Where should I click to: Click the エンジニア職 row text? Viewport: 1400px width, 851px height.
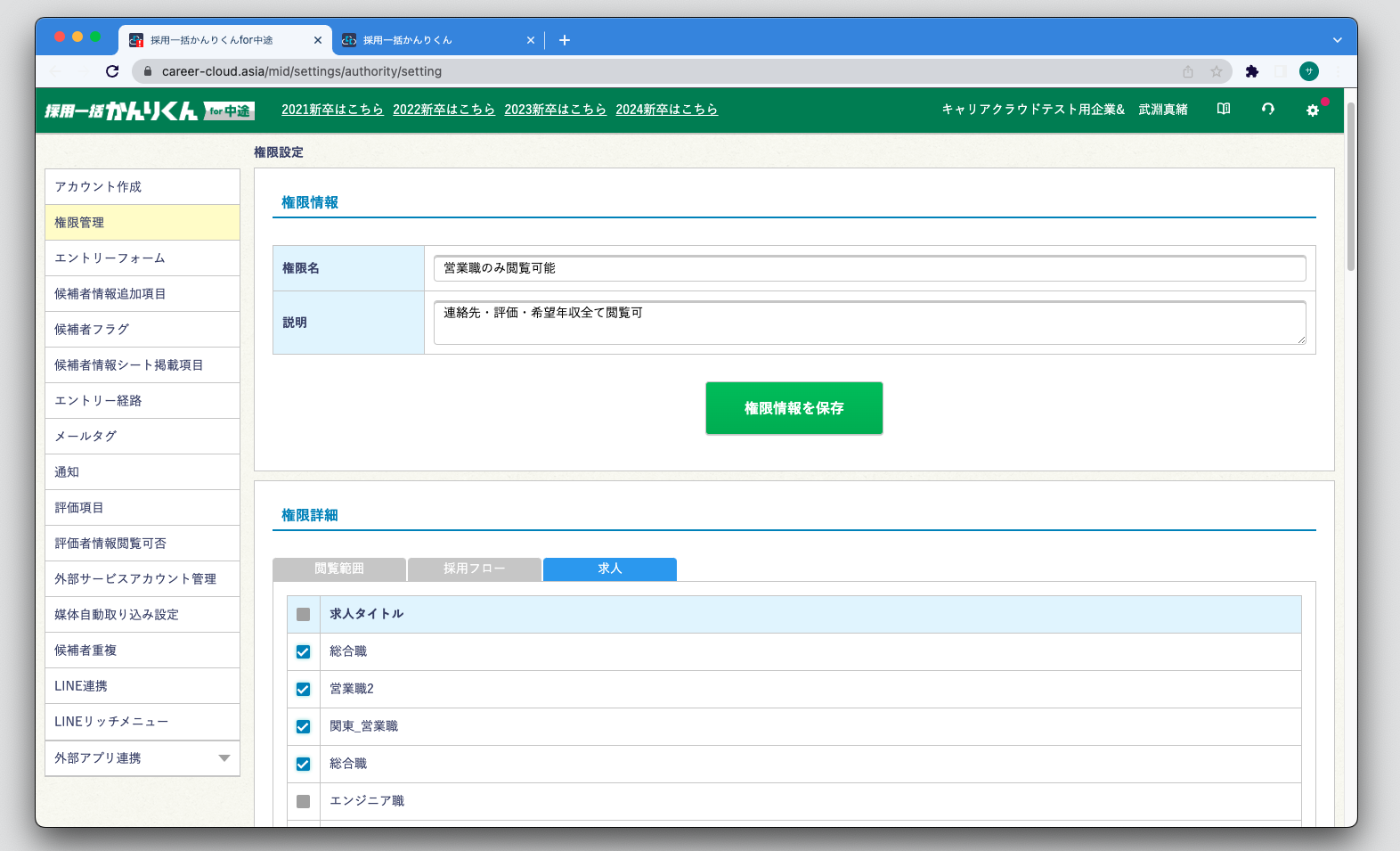click(x=367, y=801)
